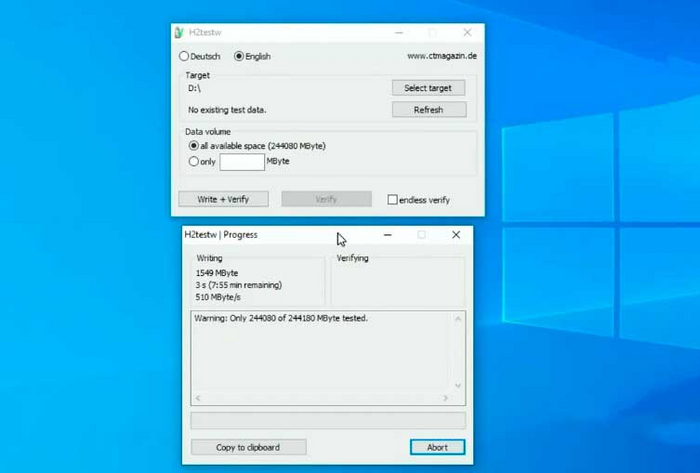This screenshot has width=700, height=473.
Task: Click the log scroll left arrow
Action: pyautogui.click(x=198, y=398)
